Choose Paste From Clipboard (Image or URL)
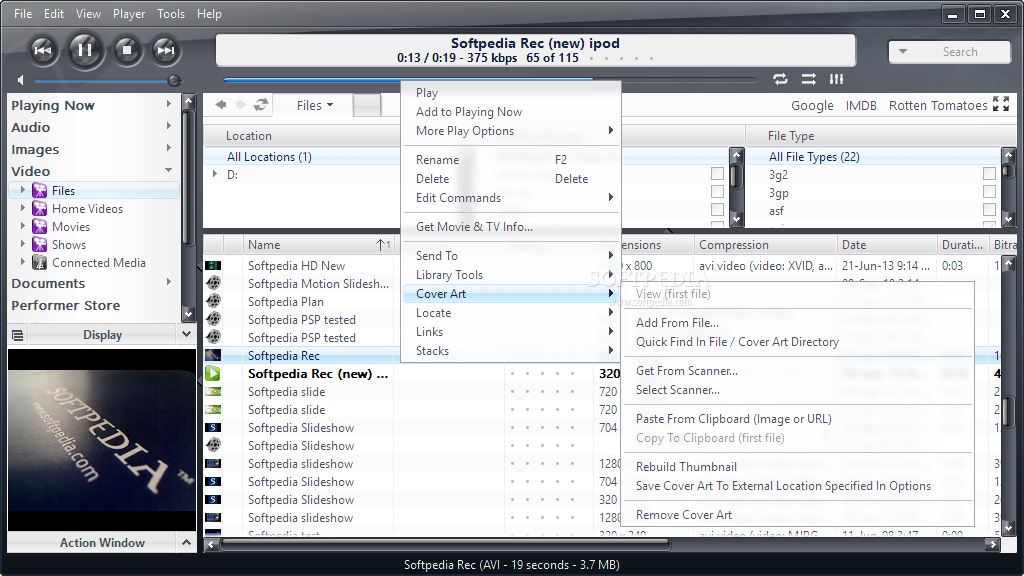This screenshot has width=1024, height=576. click(733, 419)
